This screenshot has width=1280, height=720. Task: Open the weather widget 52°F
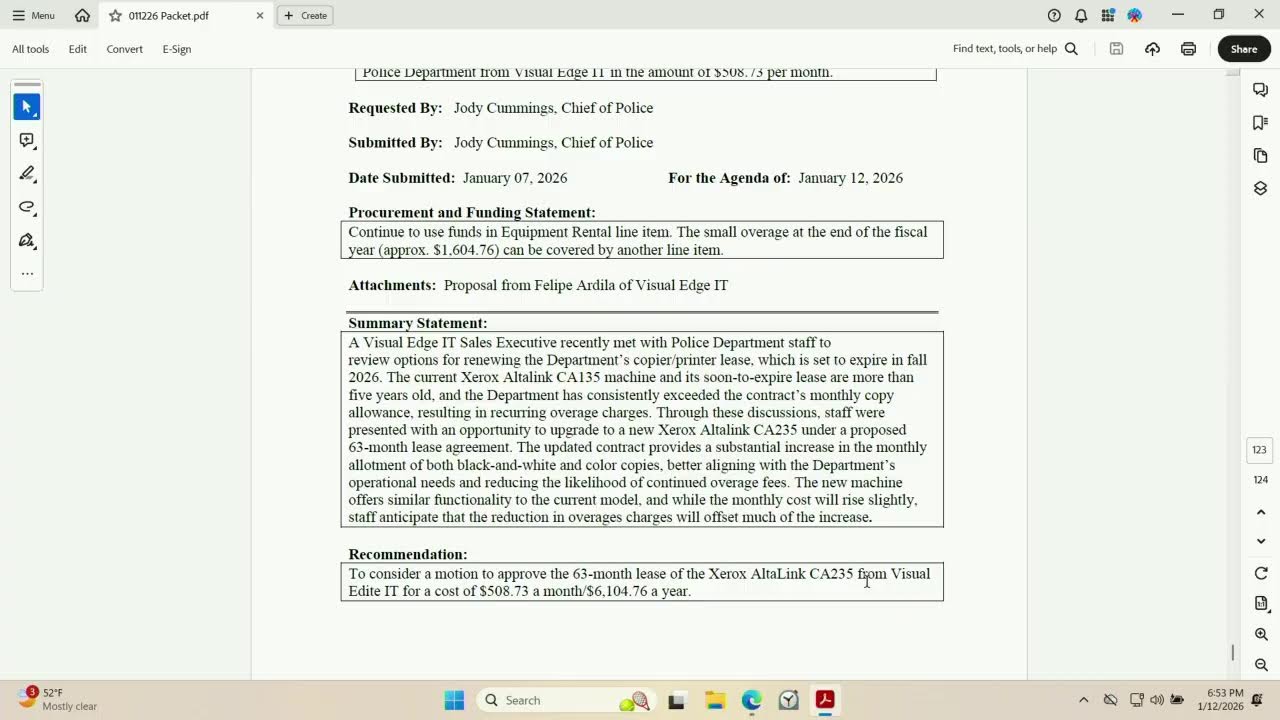click(x=57, y=700)
